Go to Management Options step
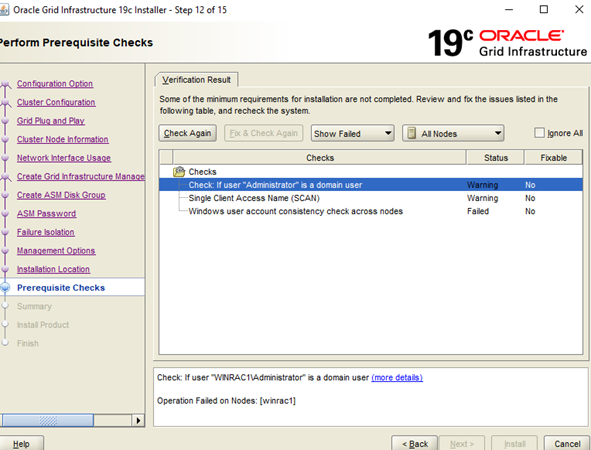Viewport: 591px width, 450px height. pos(56,251)
